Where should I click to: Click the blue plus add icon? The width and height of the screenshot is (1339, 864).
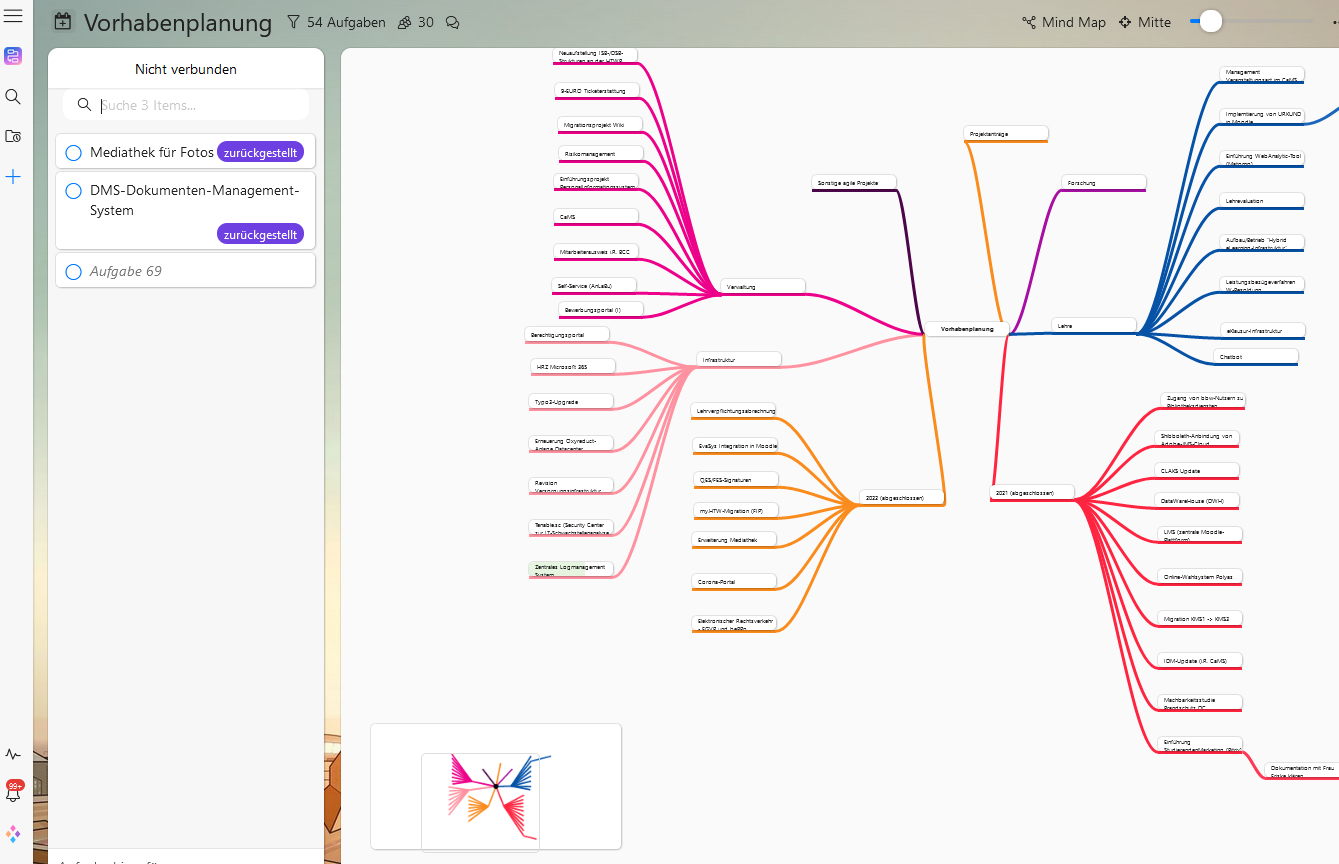pos(13,177)
